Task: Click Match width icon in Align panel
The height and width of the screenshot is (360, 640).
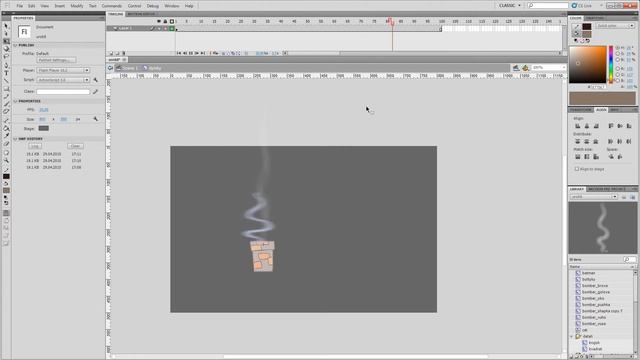Action: coord(578,157)
